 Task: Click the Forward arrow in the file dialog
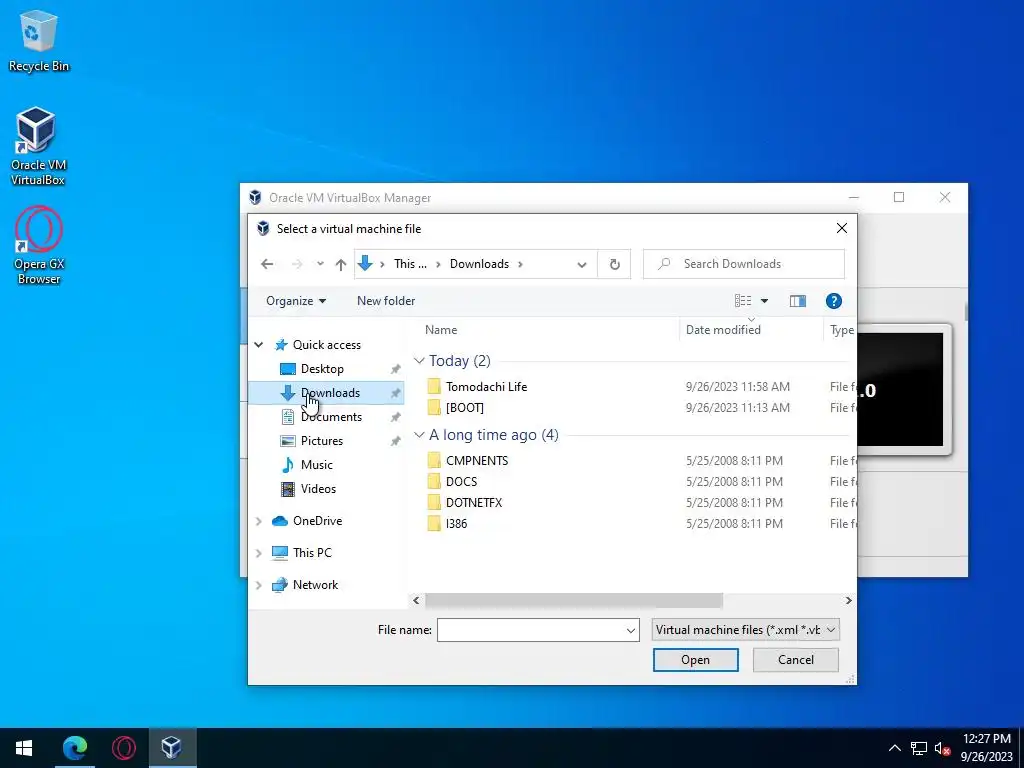tap(297, 264)
